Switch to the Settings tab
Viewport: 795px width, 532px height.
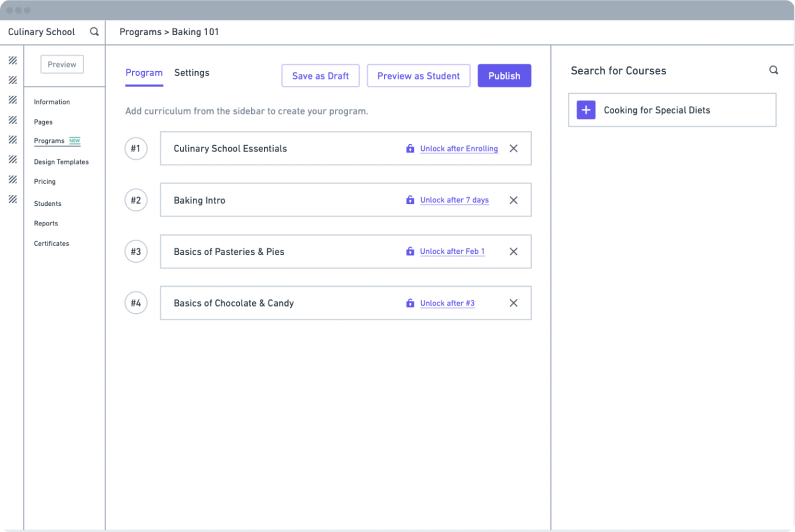[x=192, y=73]
